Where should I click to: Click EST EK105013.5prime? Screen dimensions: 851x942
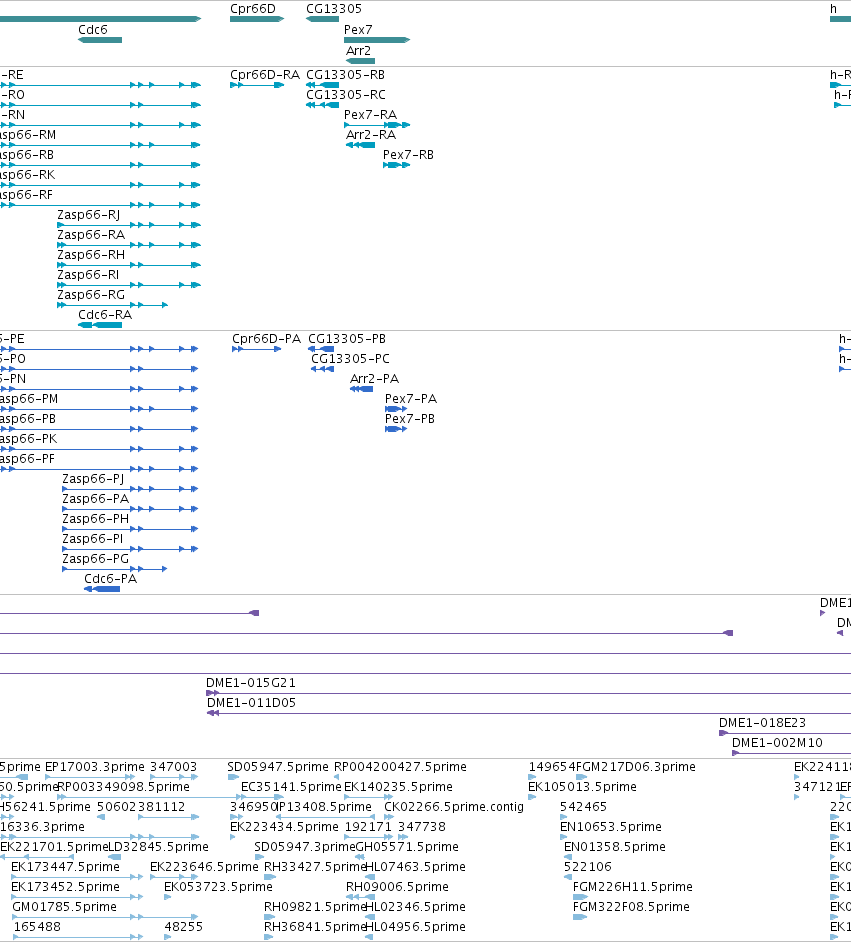click(582, 786)
